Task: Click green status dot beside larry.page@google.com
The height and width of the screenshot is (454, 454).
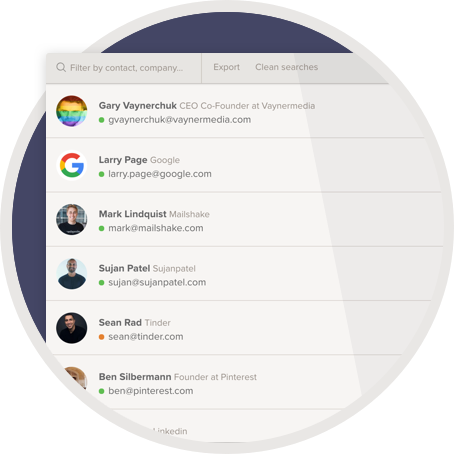Action: [102, 174]
